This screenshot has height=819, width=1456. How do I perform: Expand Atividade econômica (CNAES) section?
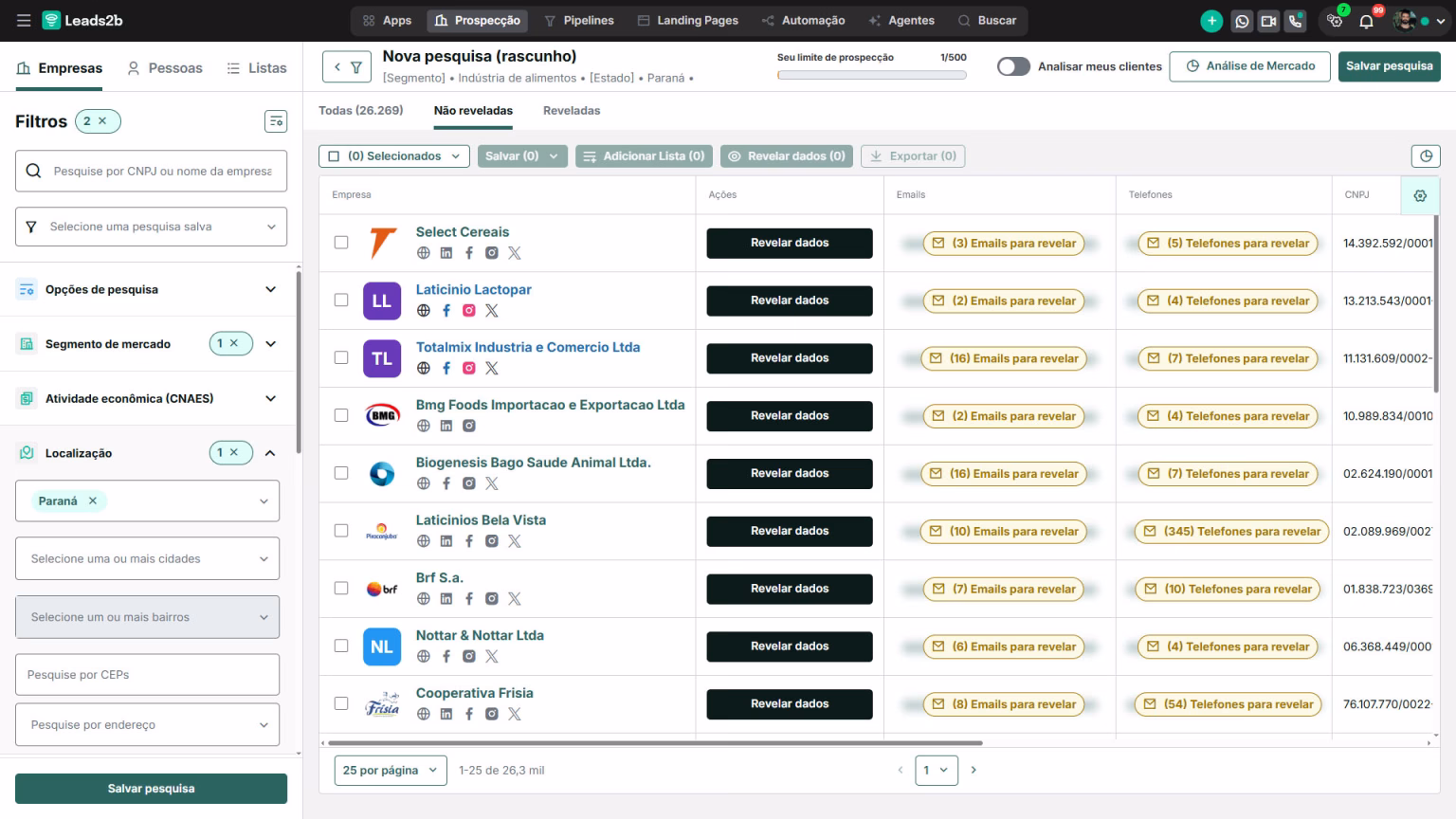pos(151,398)
